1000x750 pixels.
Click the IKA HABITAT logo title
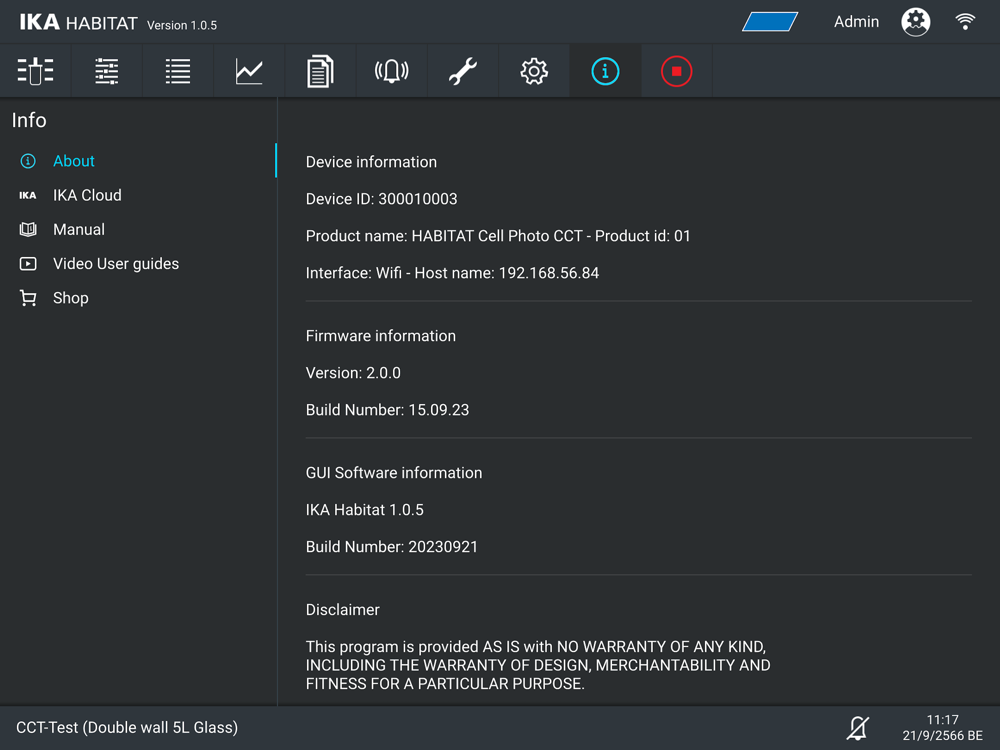click(x=78, y=23)
